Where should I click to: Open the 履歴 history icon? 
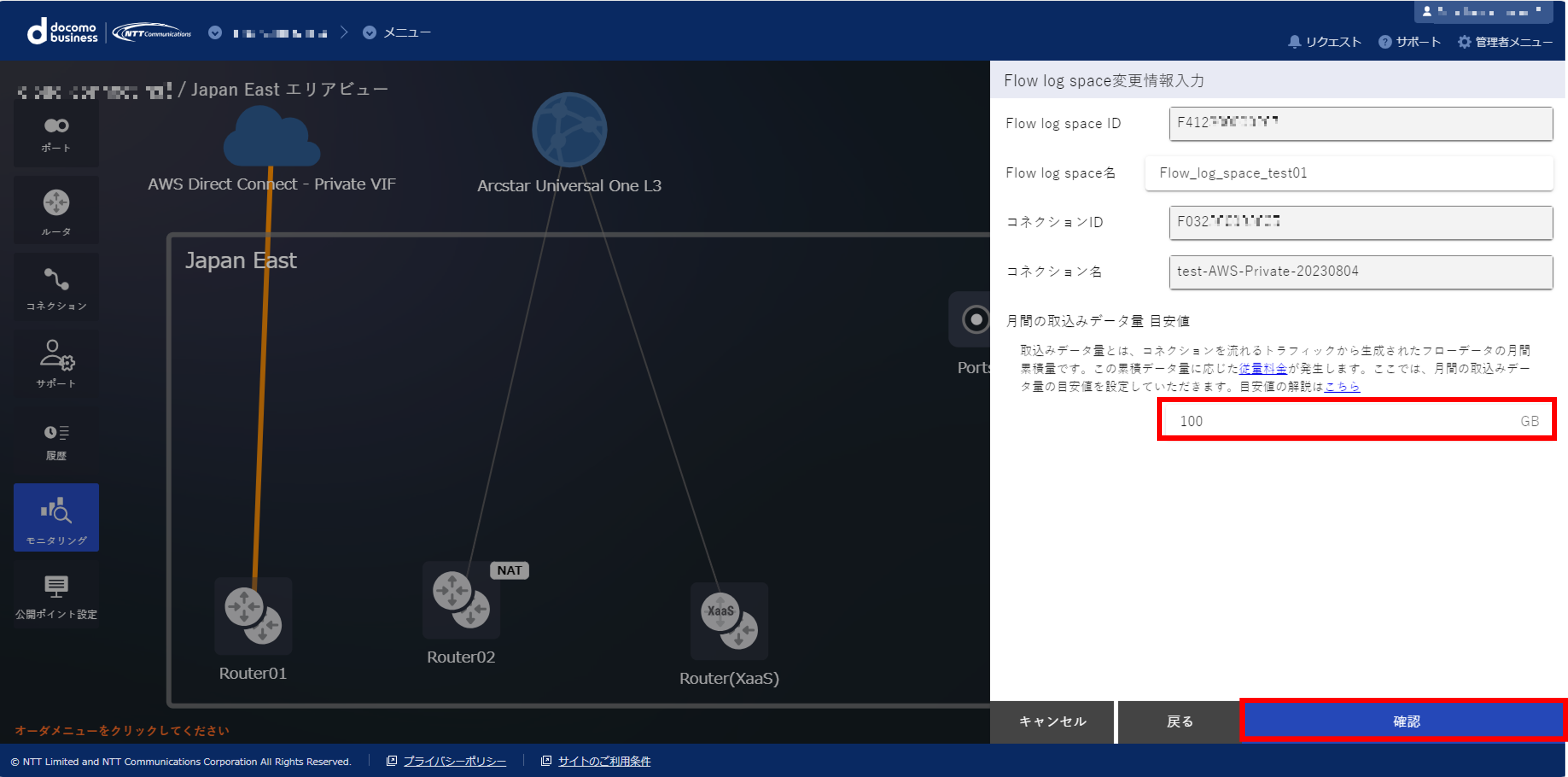56,441
